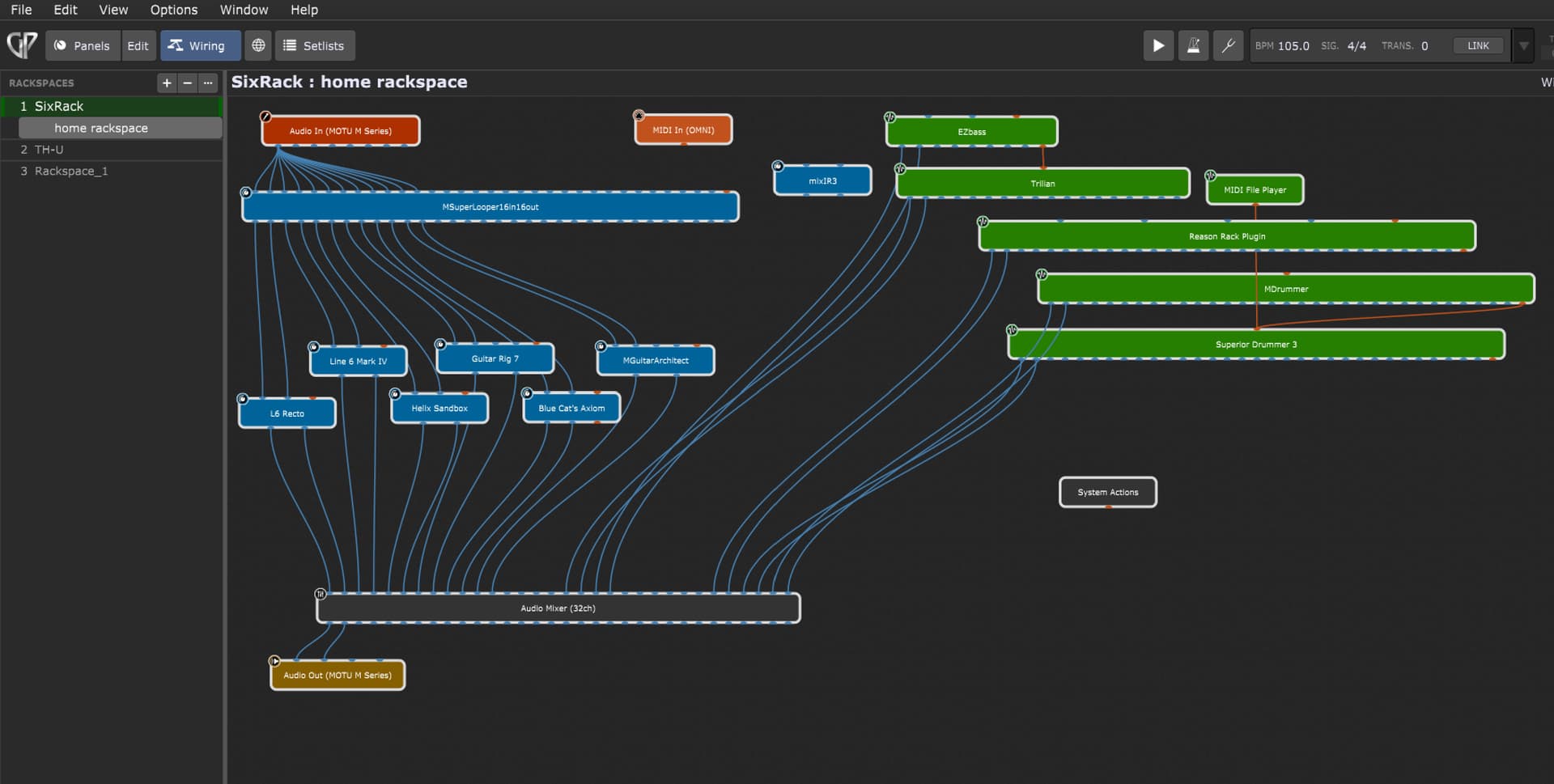Image resolution: width=1554 pixels, height=784 pixels.
Task: Add a new rackspace with plus button
Action: [x=167, y=83]
